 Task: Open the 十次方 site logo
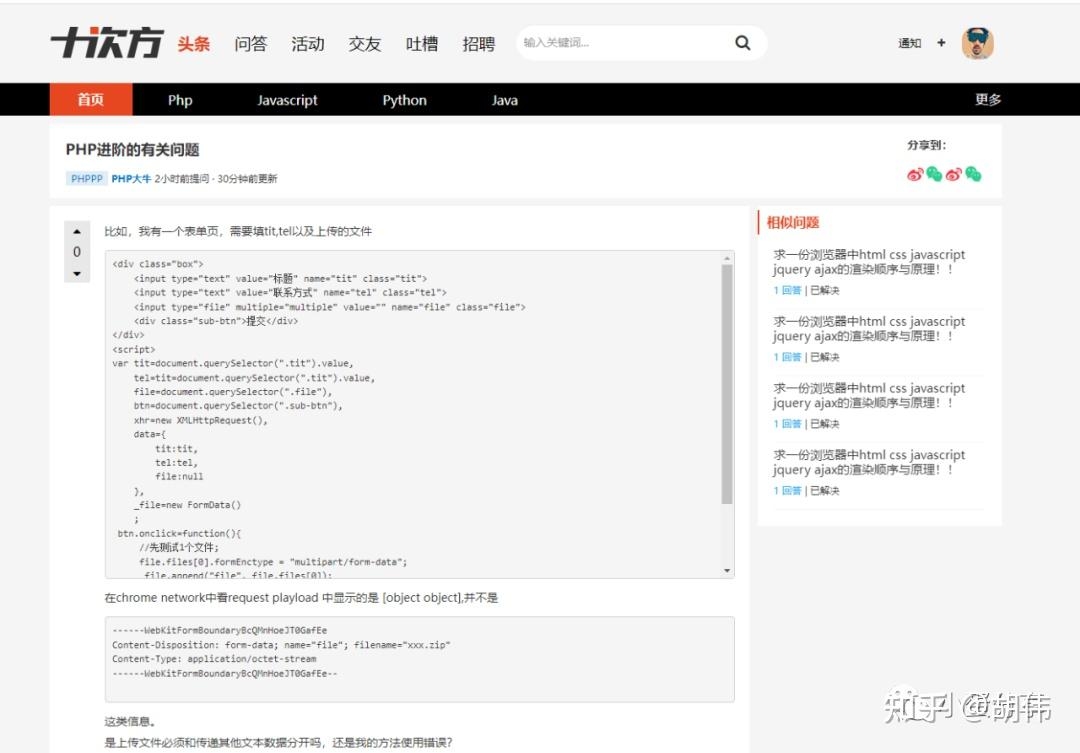(105, 41)
